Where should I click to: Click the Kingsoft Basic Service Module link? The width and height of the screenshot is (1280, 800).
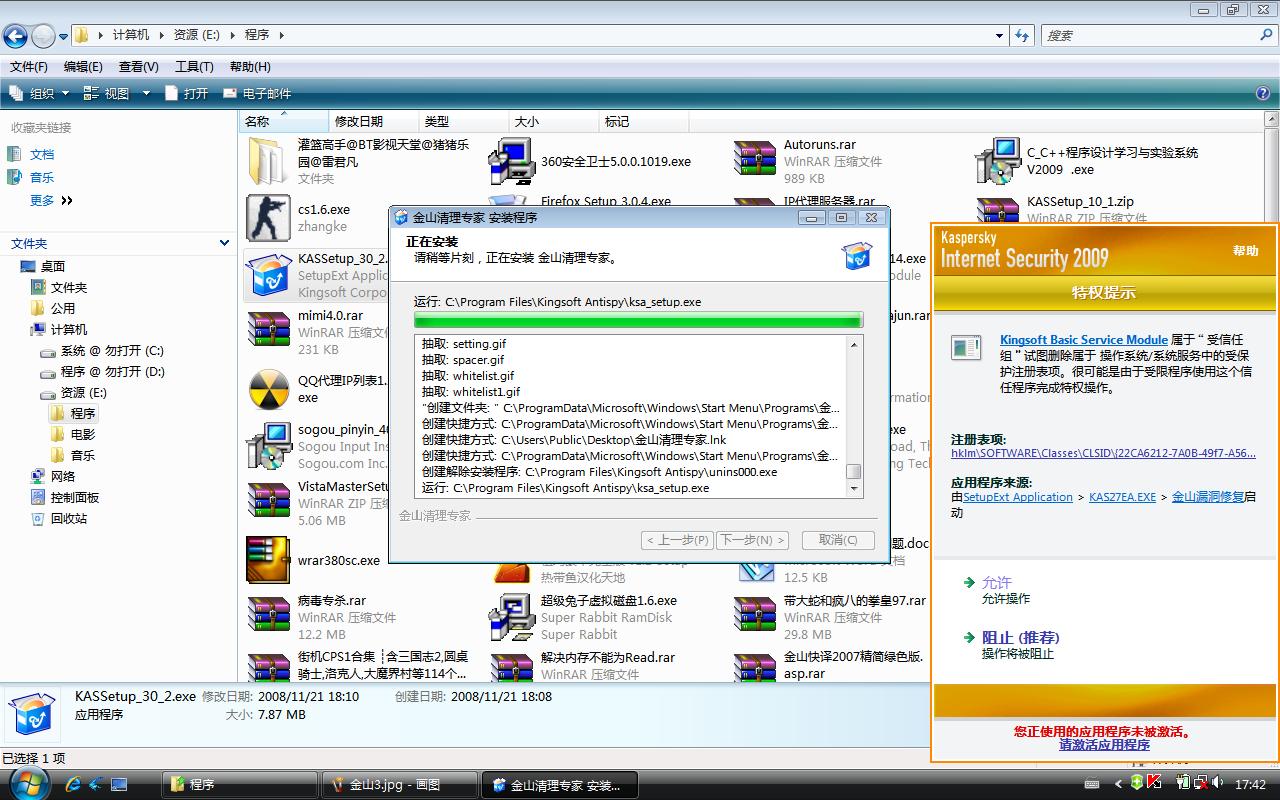[1084, 340]
